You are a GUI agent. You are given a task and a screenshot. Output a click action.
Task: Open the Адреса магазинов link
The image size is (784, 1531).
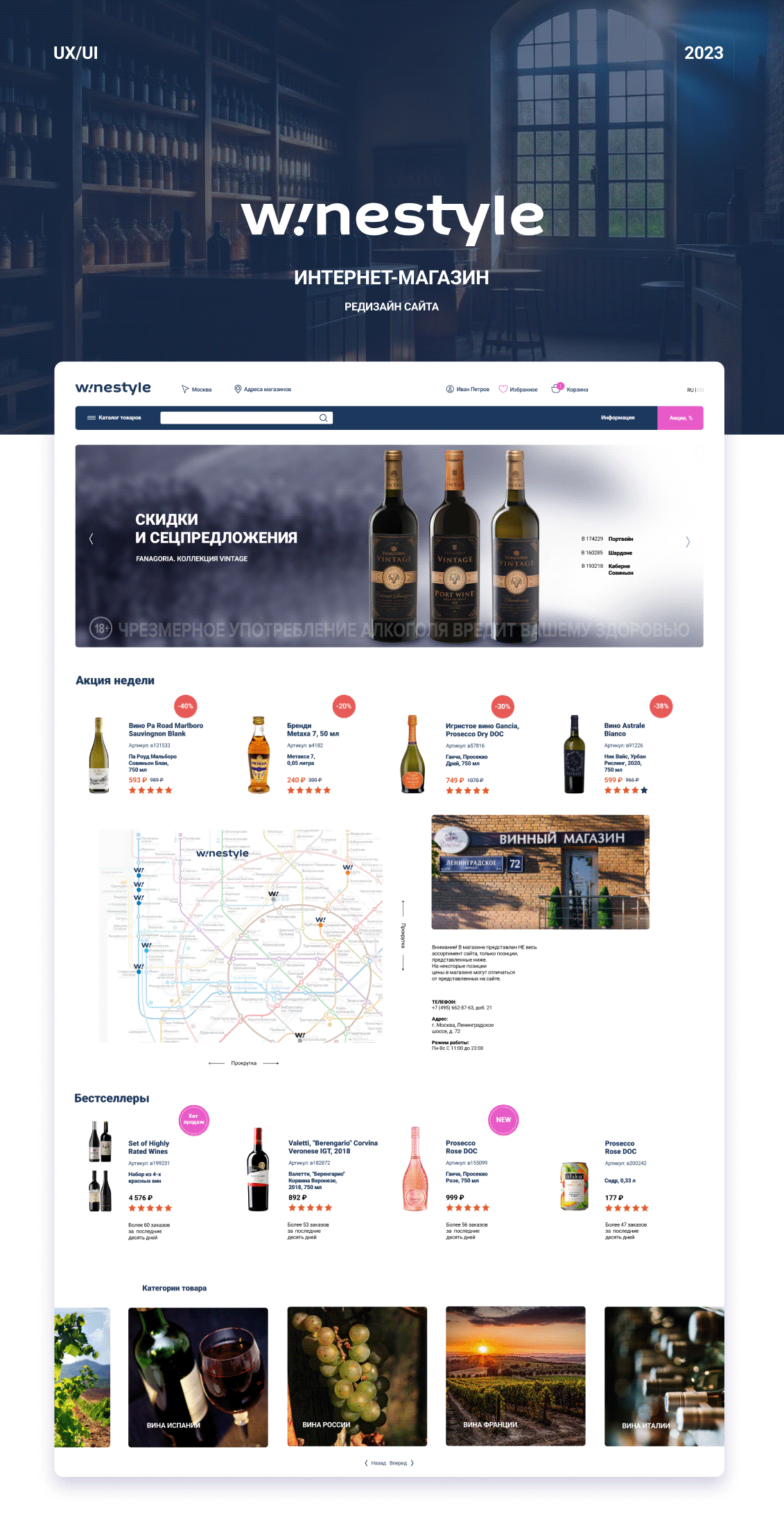coord(268,390)
